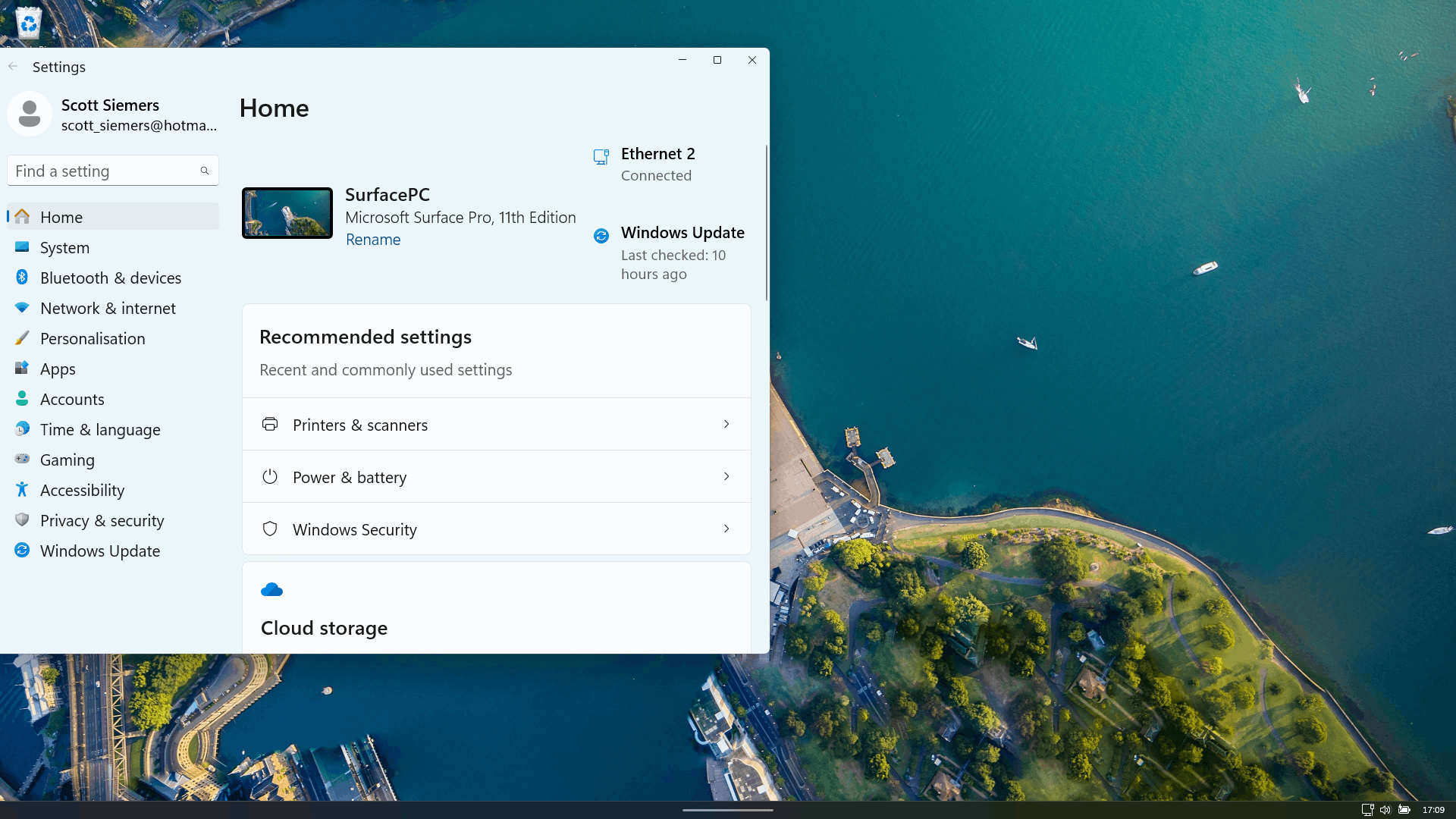1456x819 pixels.
Task: Click the user profile avatar
Action: coord(30,115)
